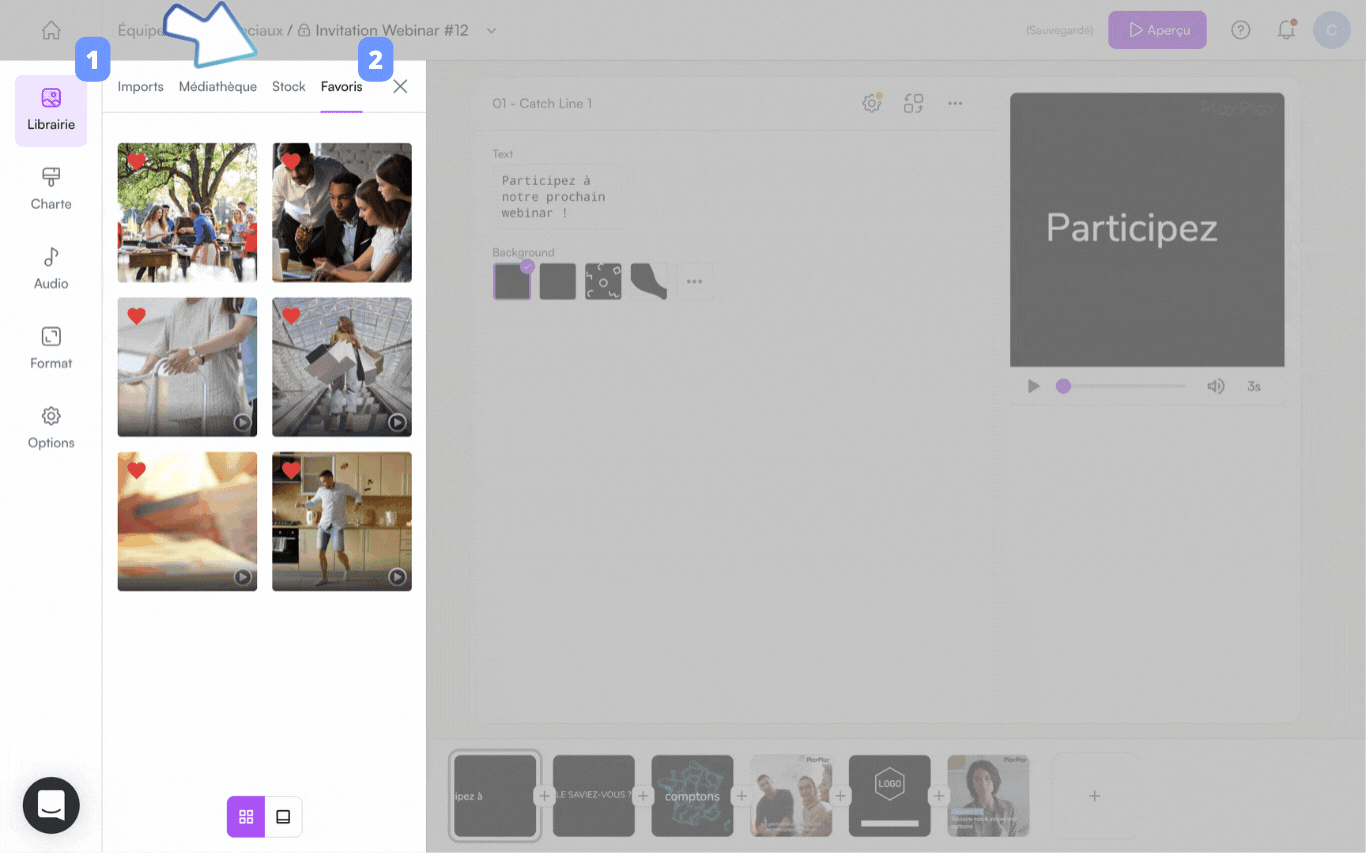Viewport: 1366px width, 853px height.
Task: Click the 3s duration label
Action: click(x=1254, y=386)
